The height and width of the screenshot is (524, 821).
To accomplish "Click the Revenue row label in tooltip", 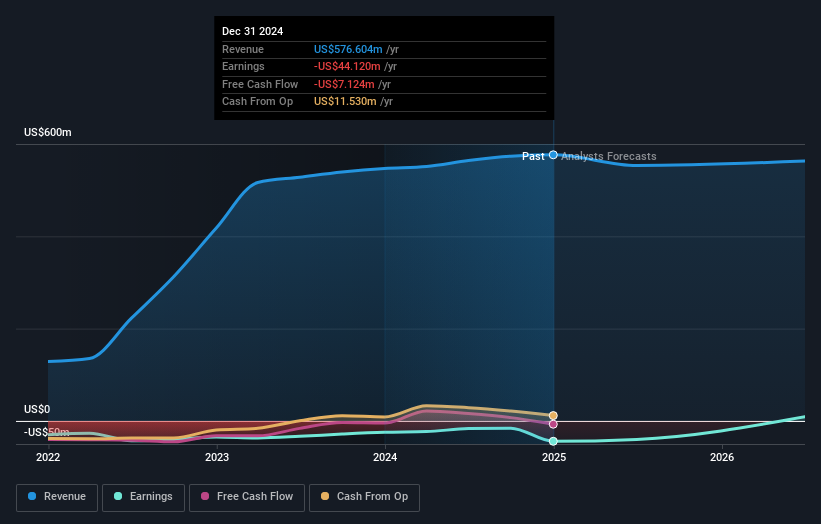I will 243,49.
